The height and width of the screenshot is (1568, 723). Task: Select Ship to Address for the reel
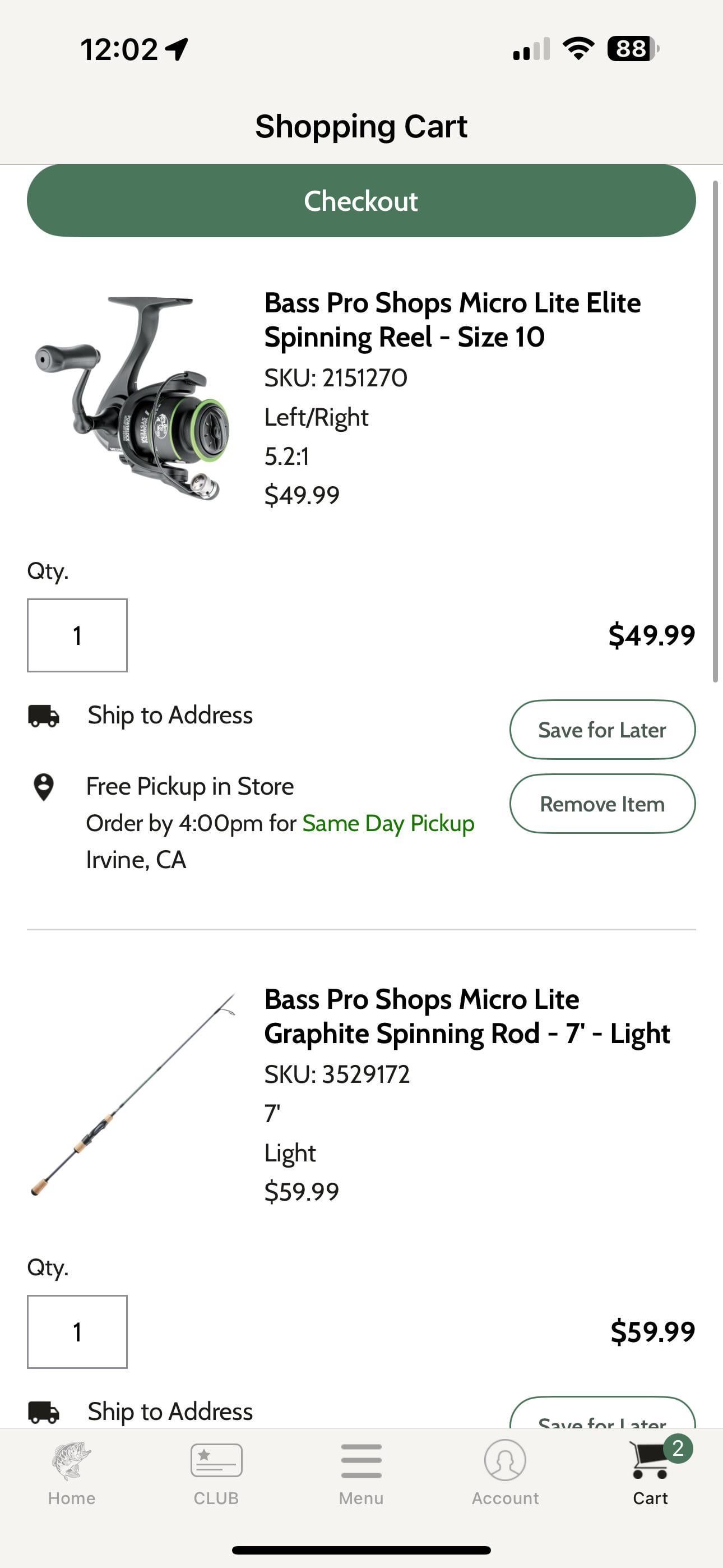(x=170, y=715)
